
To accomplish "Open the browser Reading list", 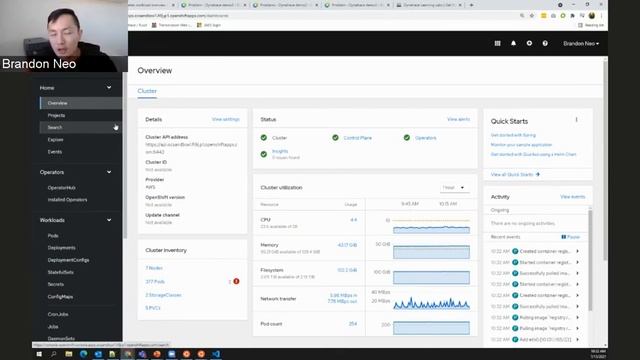I will point(591,25).
